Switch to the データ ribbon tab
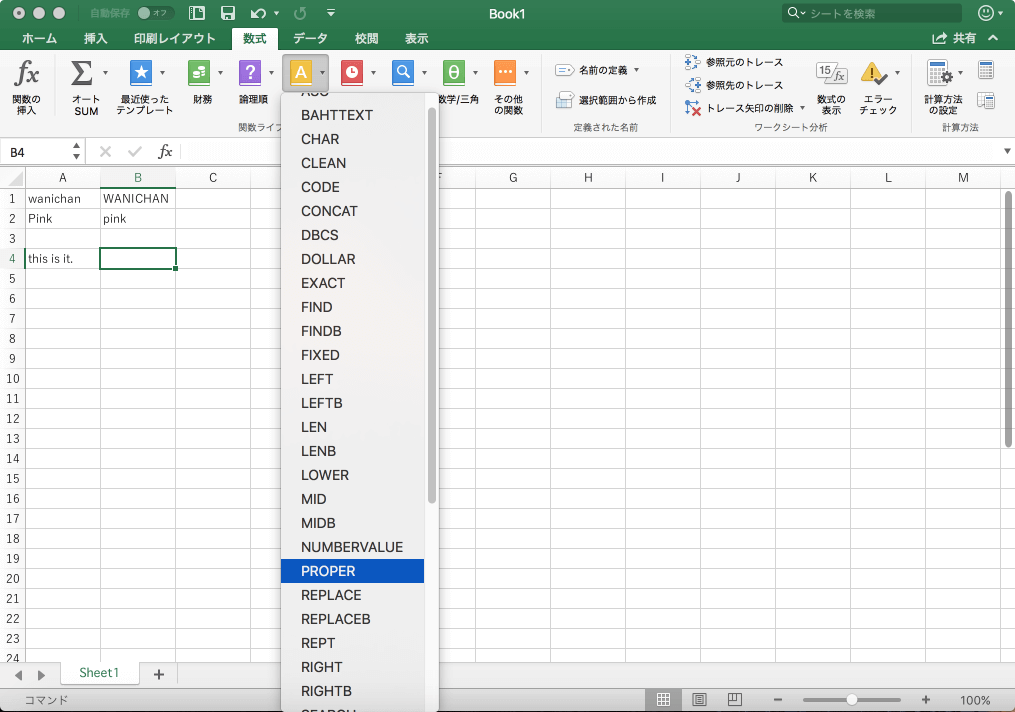1015x712 pixels. [x=310, y=38]
